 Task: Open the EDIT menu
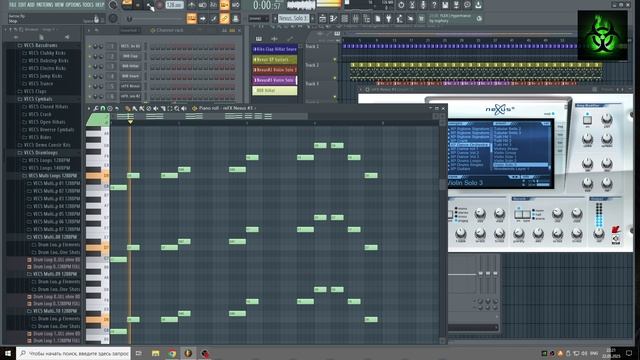[x=22, y=5]
